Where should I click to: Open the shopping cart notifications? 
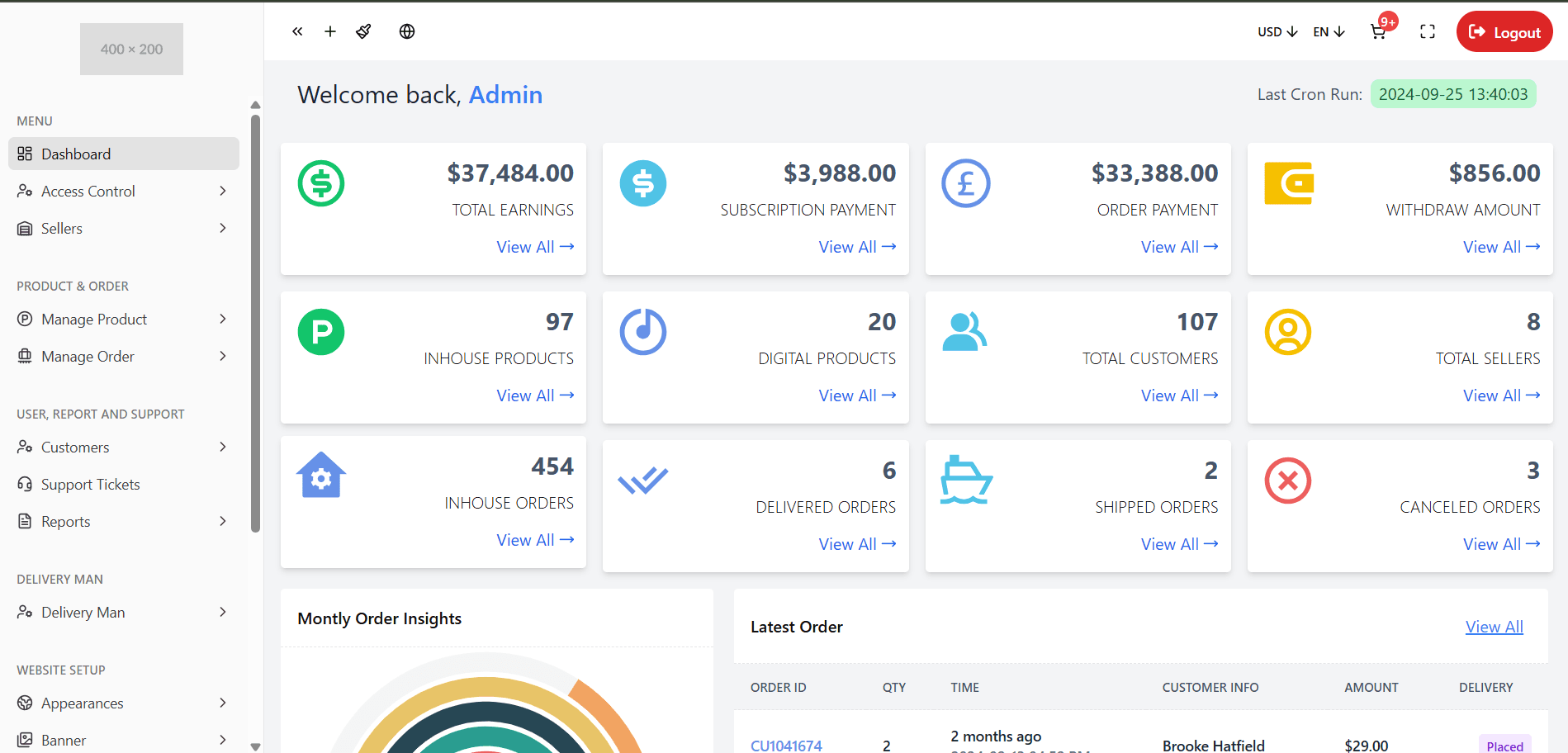click(1378, 31)
